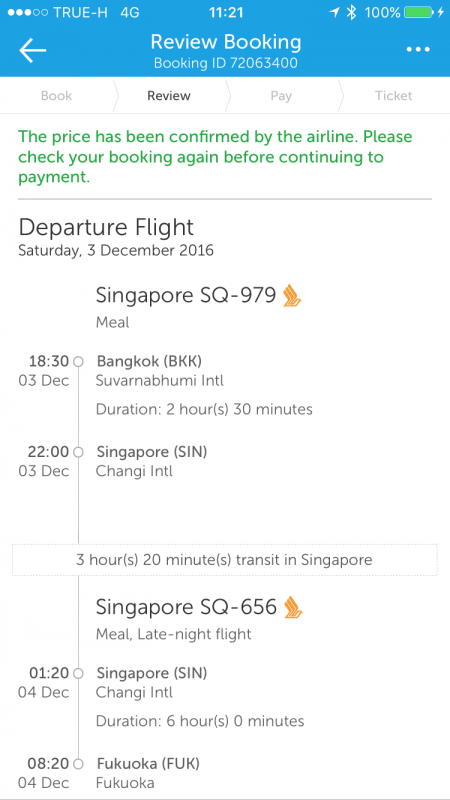Tap the Singapore 01:20 departure timeline marker
The width and height of the screenshot is (450, 800).
[x=78, y=673]
